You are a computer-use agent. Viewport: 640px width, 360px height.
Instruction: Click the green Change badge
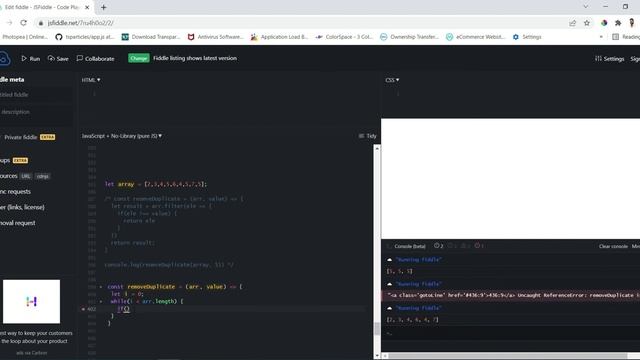pos(139,58)
